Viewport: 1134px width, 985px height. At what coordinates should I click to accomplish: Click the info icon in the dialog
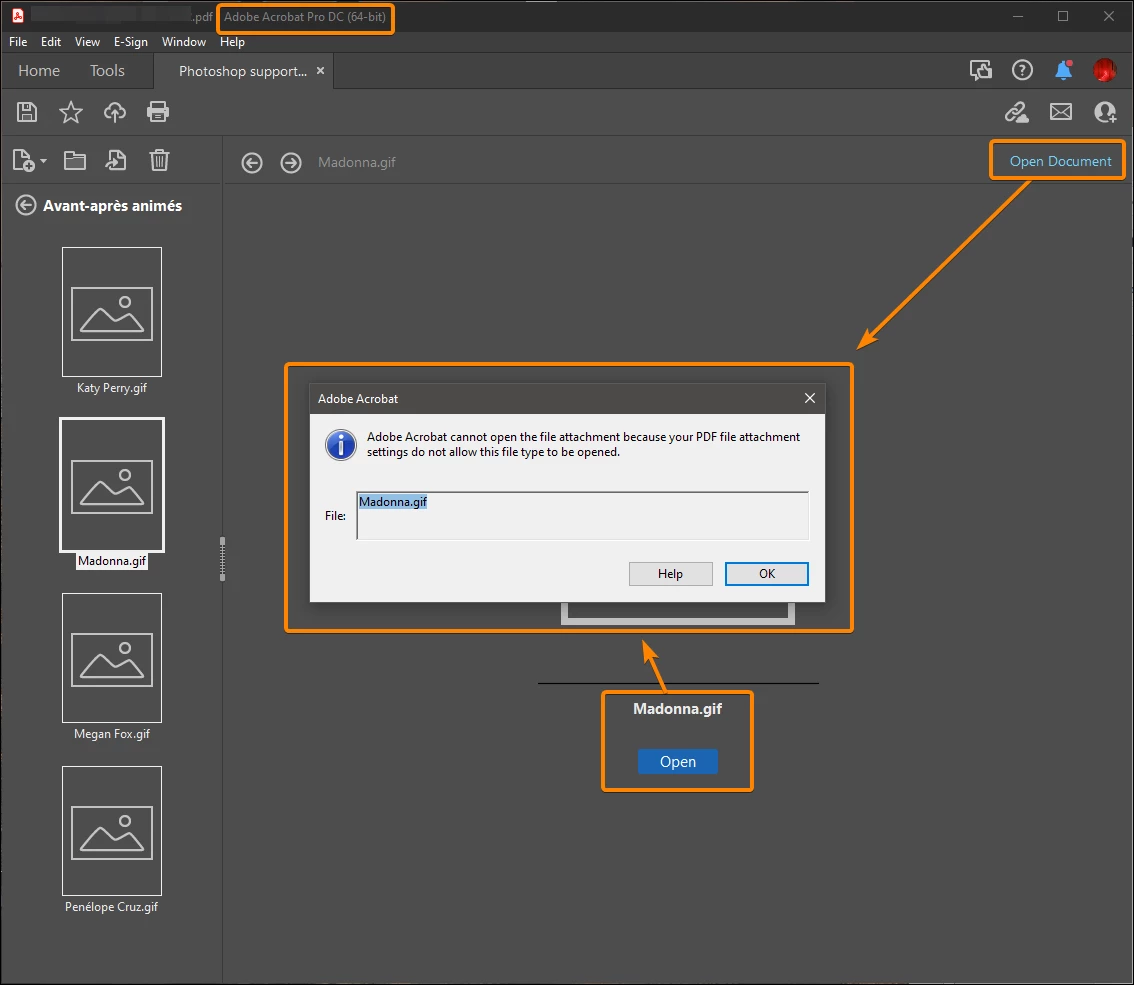[341, 445]
